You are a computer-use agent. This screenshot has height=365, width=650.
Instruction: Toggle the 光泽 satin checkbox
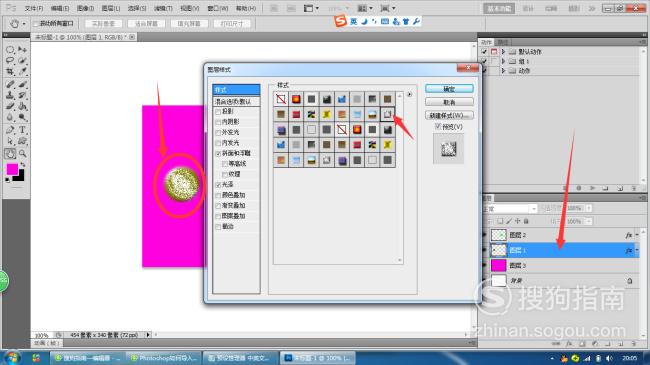click(218, 185)
